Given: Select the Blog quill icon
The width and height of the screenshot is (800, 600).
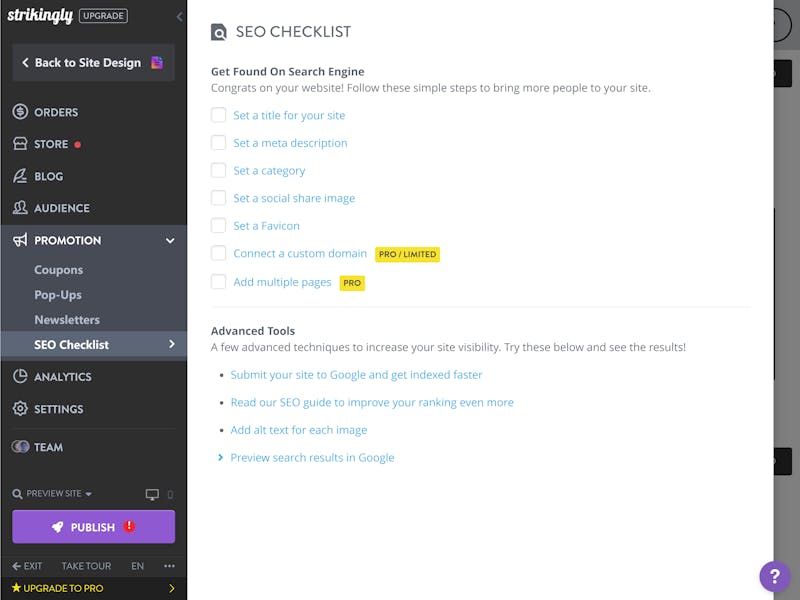Looking at the screenshot, I should click(x=20, y=176).
